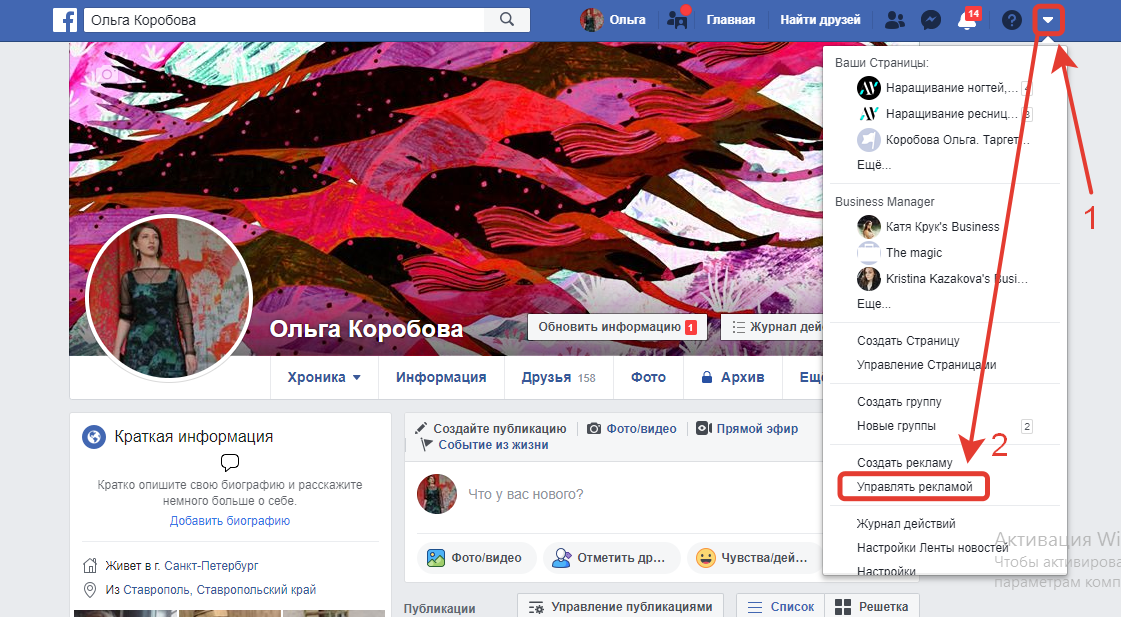The image size is (1121, 617).
Task: Choose Журнал действий in dropdown menu
Action: [x=906, y=523]
